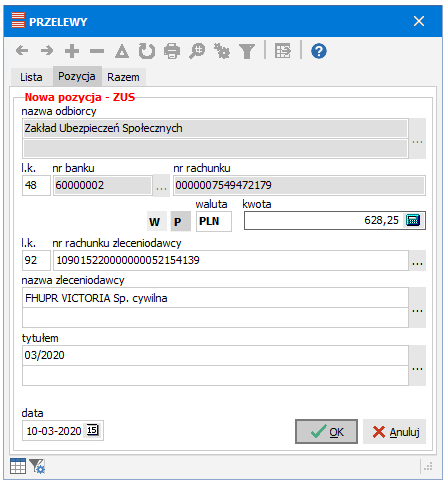
Task: Open ellipsis lookup beside nazwa odbiorcy
Action: coord(417,138)
